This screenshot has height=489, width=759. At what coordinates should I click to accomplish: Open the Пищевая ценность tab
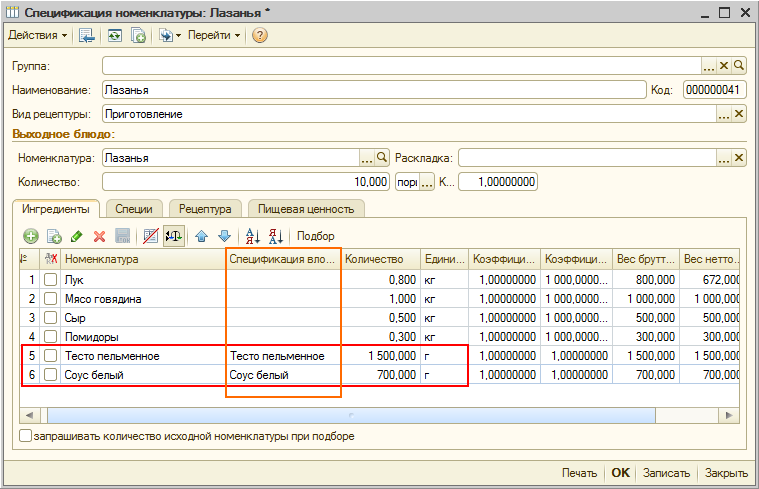[x=306, y=209]
